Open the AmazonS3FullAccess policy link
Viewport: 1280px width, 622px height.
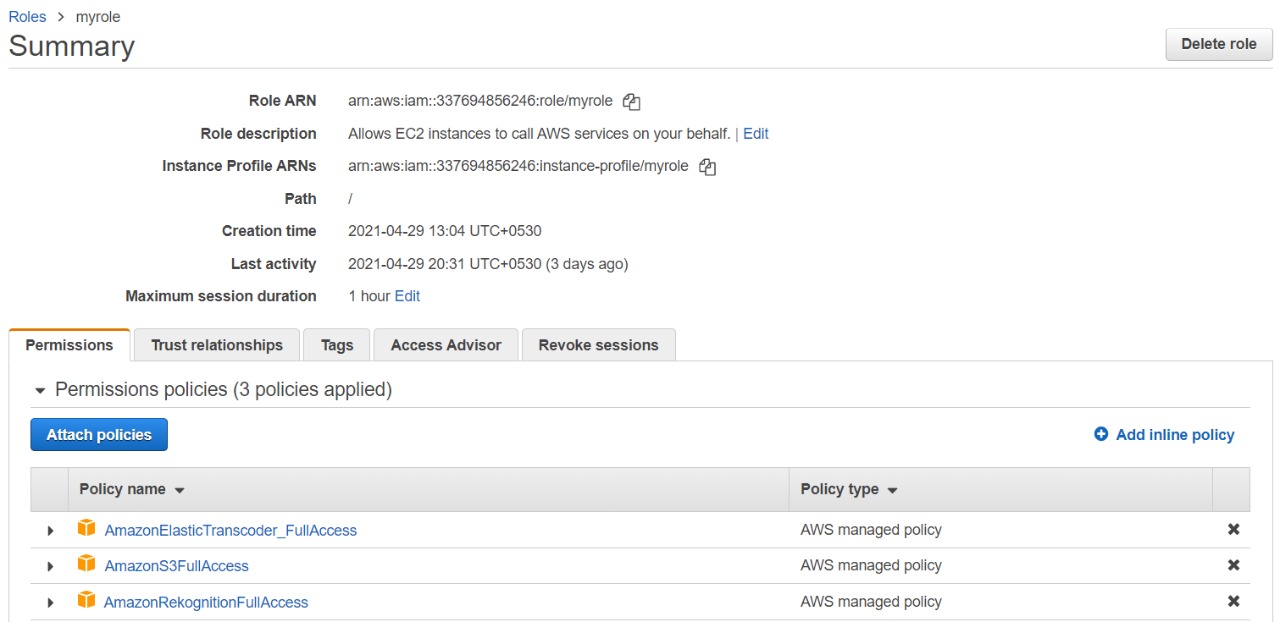pos(177,566)
